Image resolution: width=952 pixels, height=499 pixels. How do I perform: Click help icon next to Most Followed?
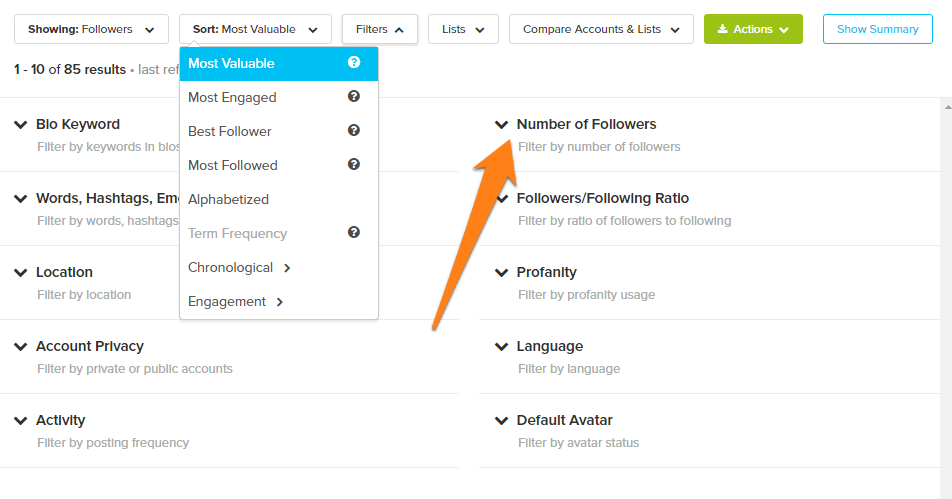tap(354, 165)
